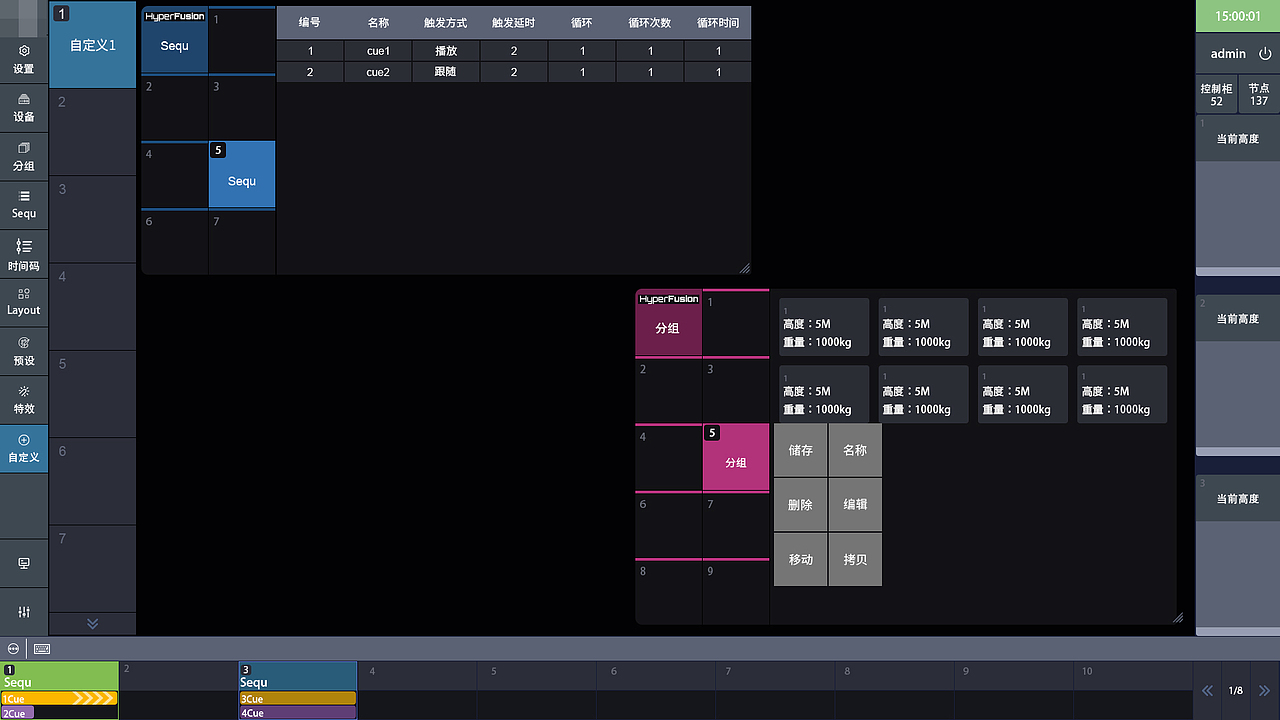The height and width of the screenshot is (720, 1280).
Task: Select empty cell 9 in 分组 grid
Action: pyautogui.click(x=736, y=592)
